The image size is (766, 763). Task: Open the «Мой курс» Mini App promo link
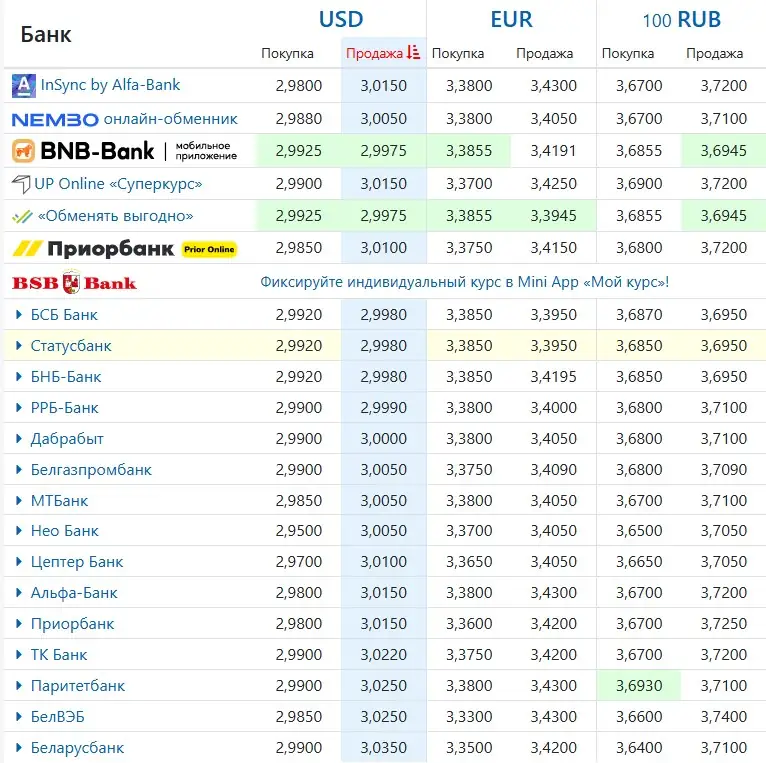tap(464, 282)
